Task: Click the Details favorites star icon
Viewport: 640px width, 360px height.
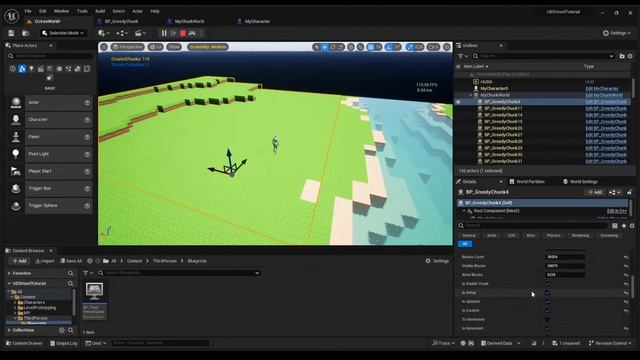Action: (624, 226)
